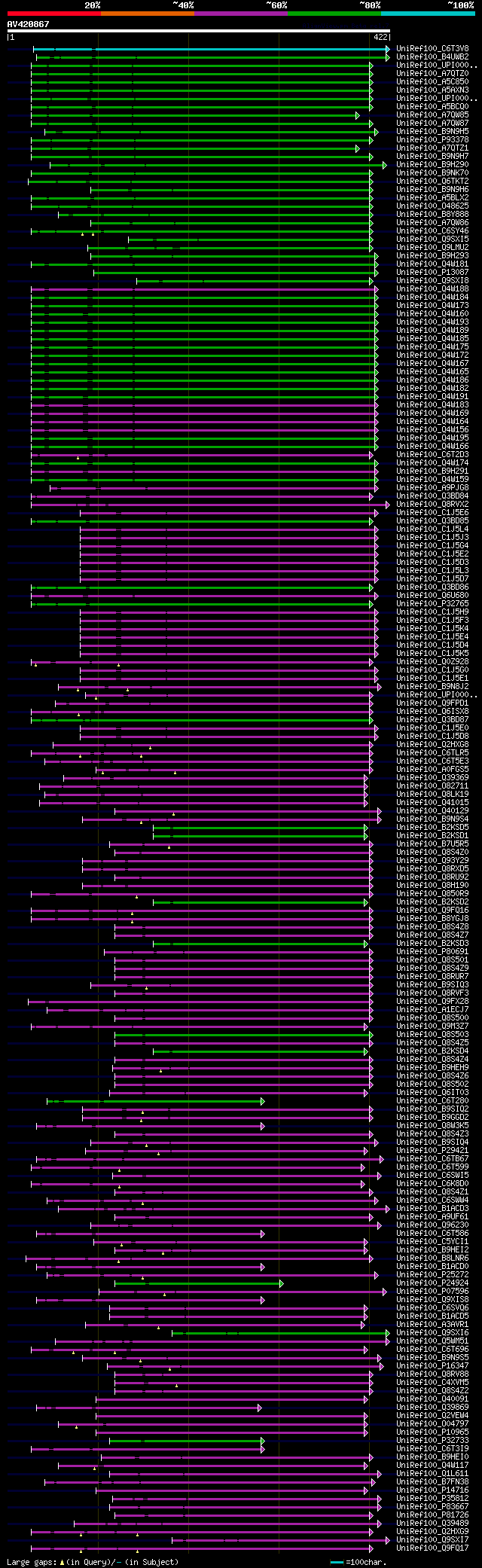Click the green alignment bar of P24924

click(199, 1283)
